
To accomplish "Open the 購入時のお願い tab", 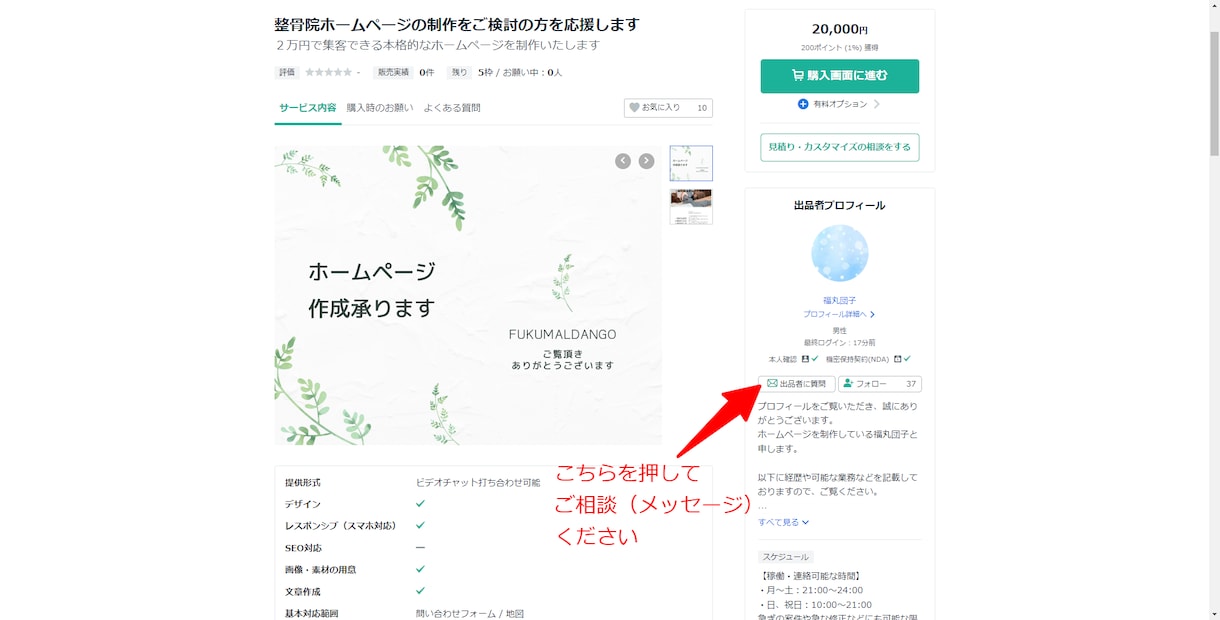I will pyautogui.click(x=379, y=108).
